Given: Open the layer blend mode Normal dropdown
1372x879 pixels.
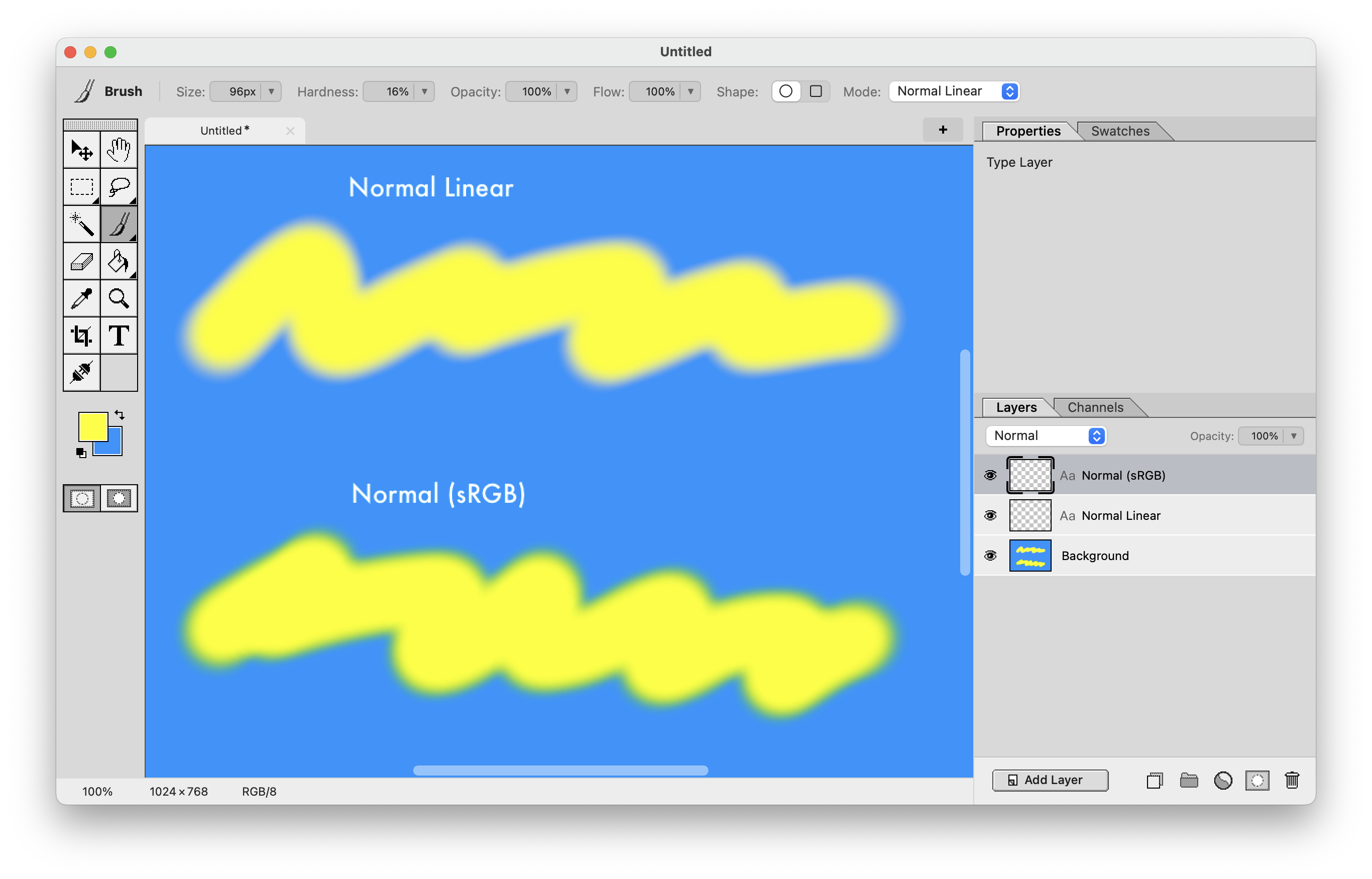Looking at the screenshot, I should (x=1046, y=435).
